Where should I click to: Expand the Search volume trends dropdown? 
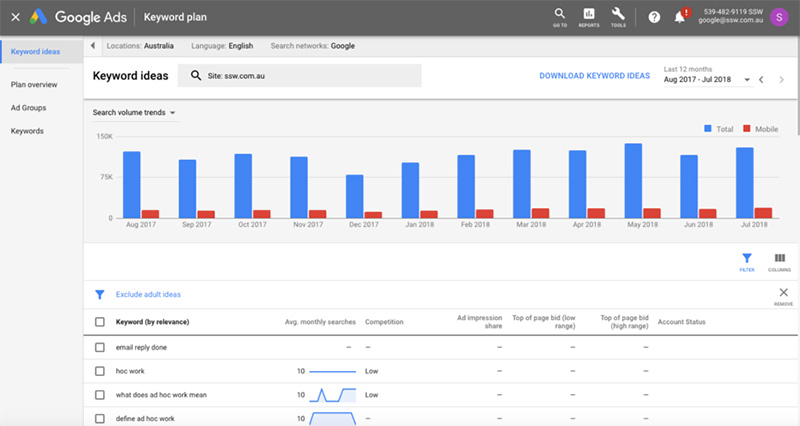[x=134, y=113]
